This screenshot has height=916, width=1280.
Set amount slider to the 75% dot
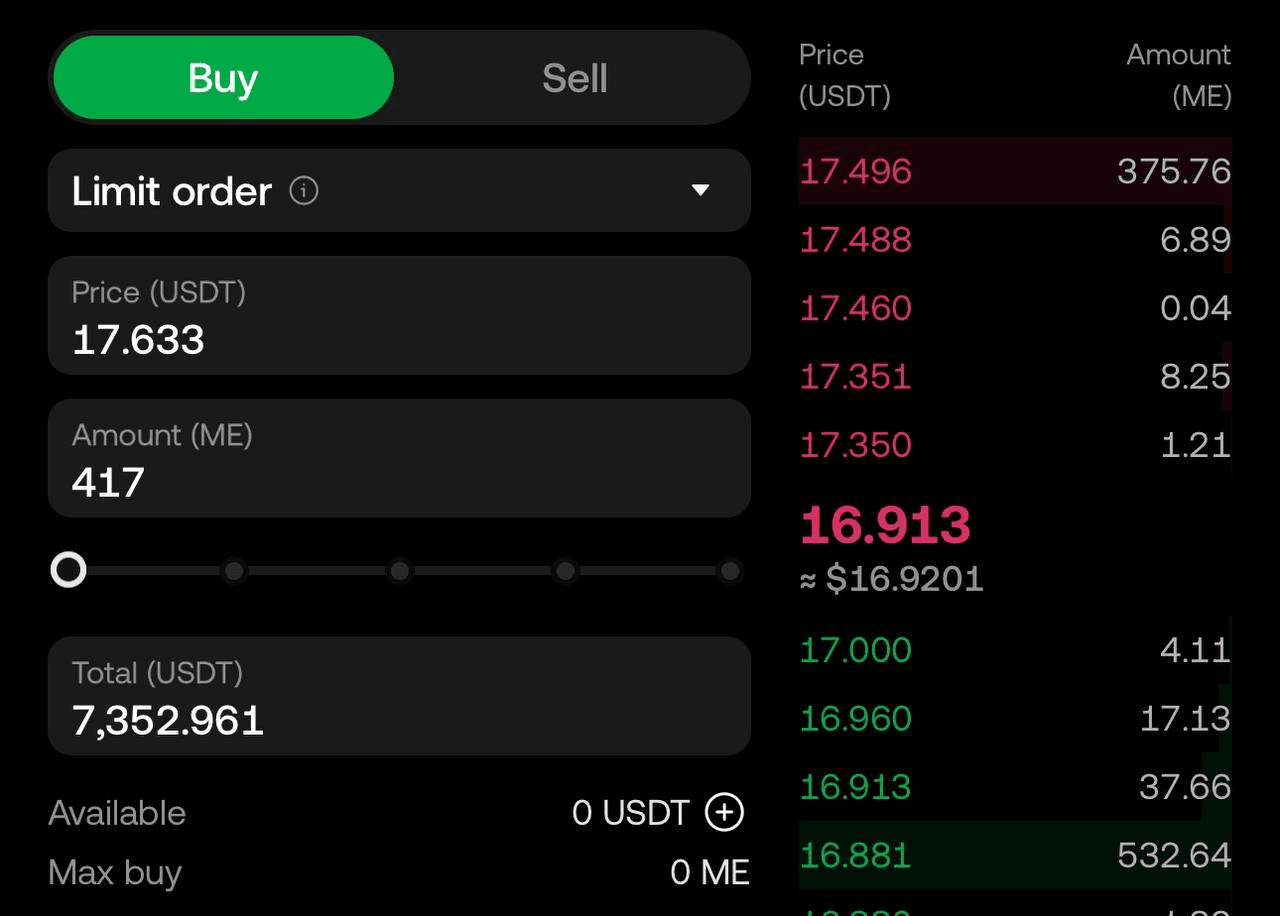coord(565,571)
